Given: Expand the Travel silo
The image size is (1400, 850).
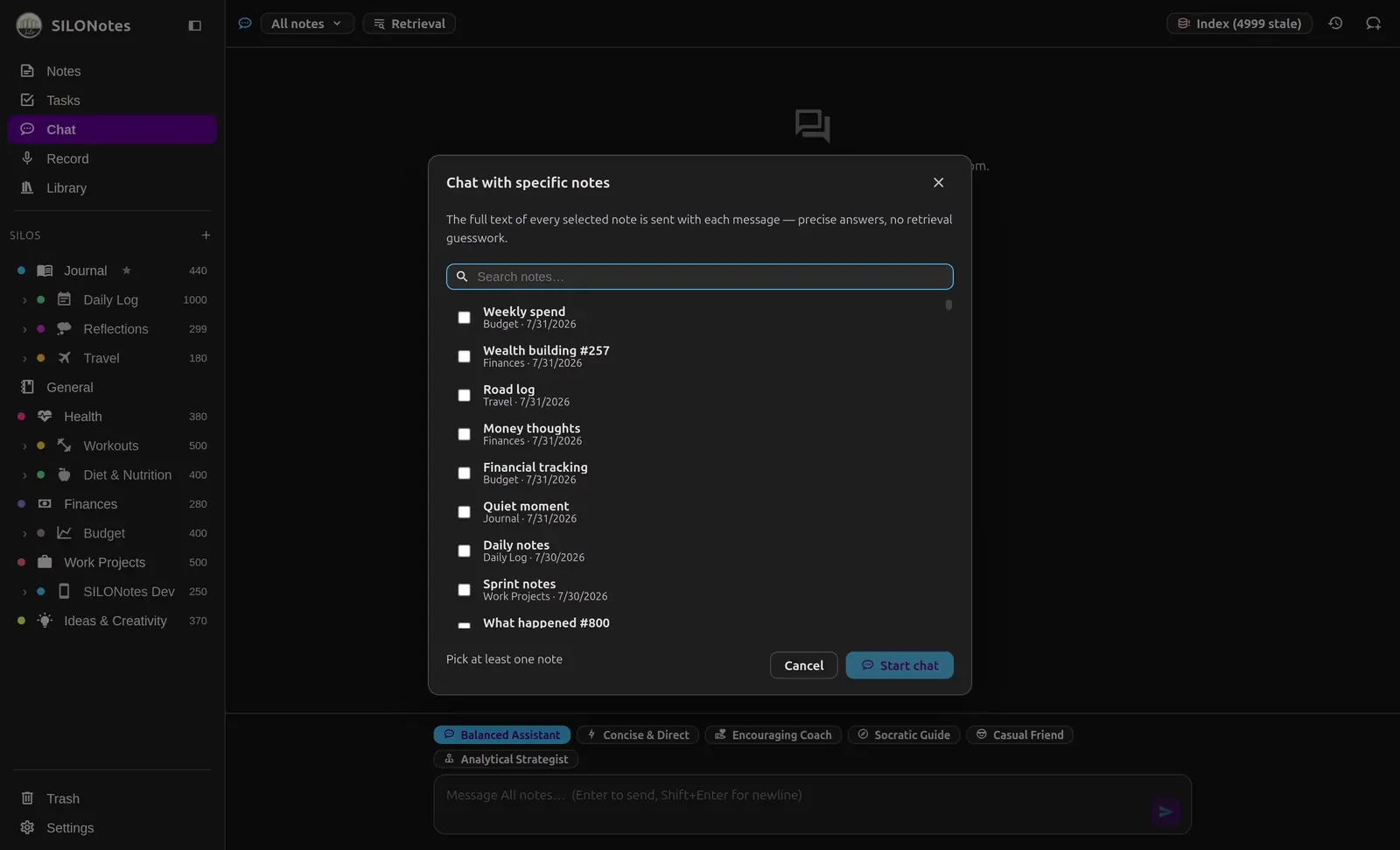Looking at the screenshot, I should click(x=24, y=358).
